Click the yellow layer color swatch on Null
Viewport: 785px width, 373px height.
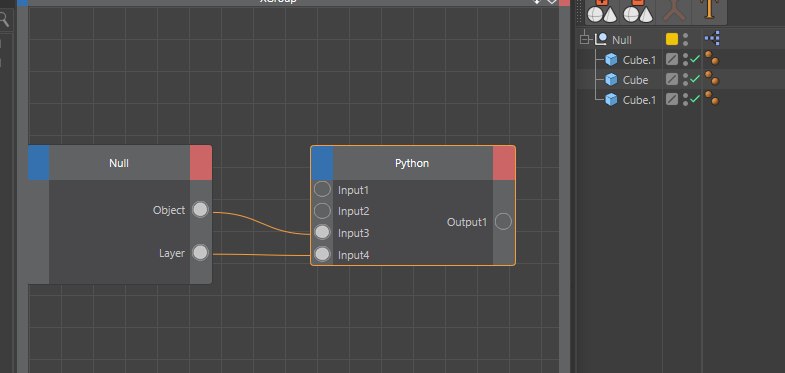tap(672, 39)
